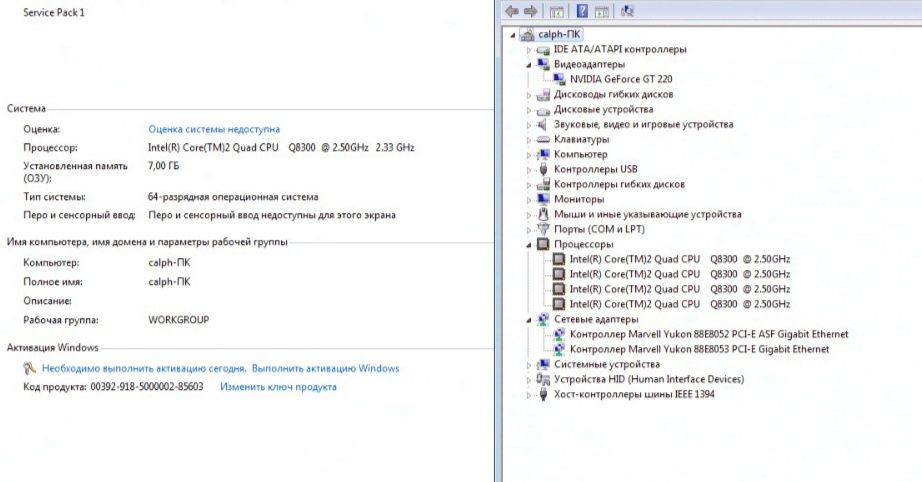Collapse the calph-ПК root node
Viewport: 922px width, 482px height.
pos(513,35)
